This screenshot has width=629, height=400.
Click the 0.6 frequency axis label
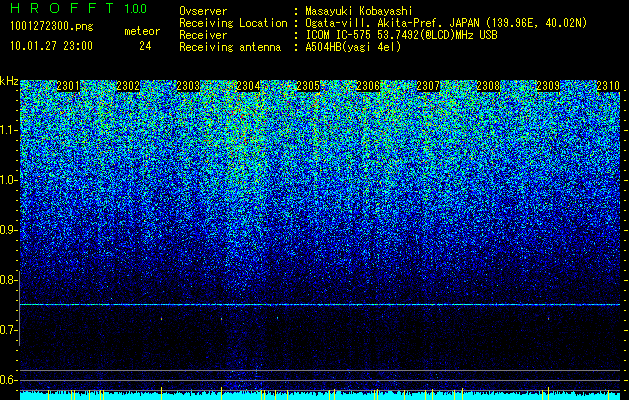click(x=9, y=380)
